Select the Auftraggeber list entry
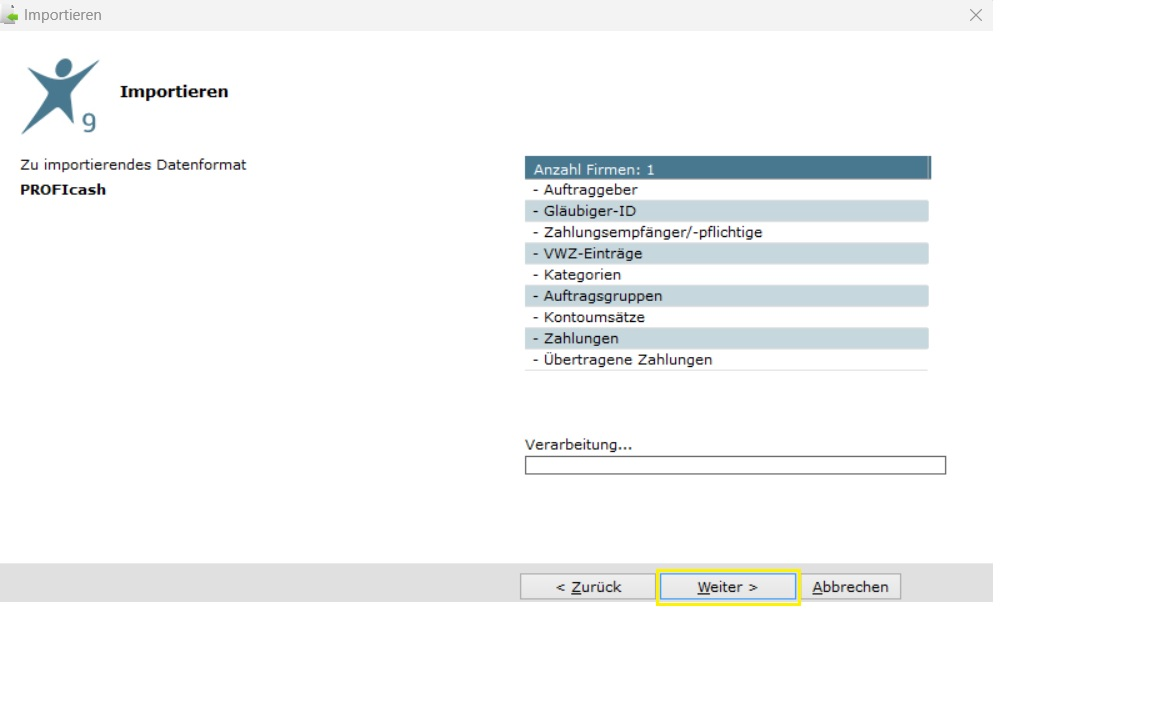Screen dimensions: 1152x713 click(x=727, y=190)
